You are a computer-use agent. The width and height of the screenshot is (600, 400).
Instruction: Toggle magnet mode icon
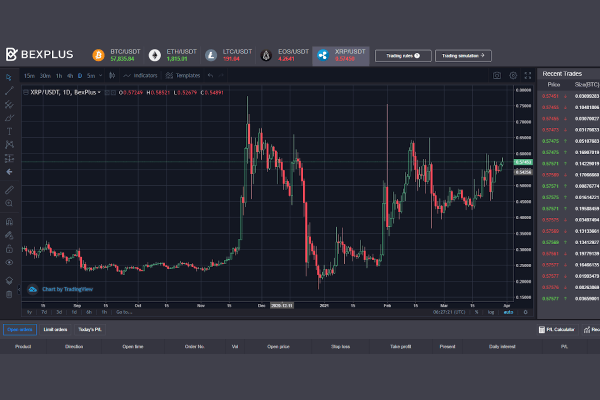coord(9,222)
